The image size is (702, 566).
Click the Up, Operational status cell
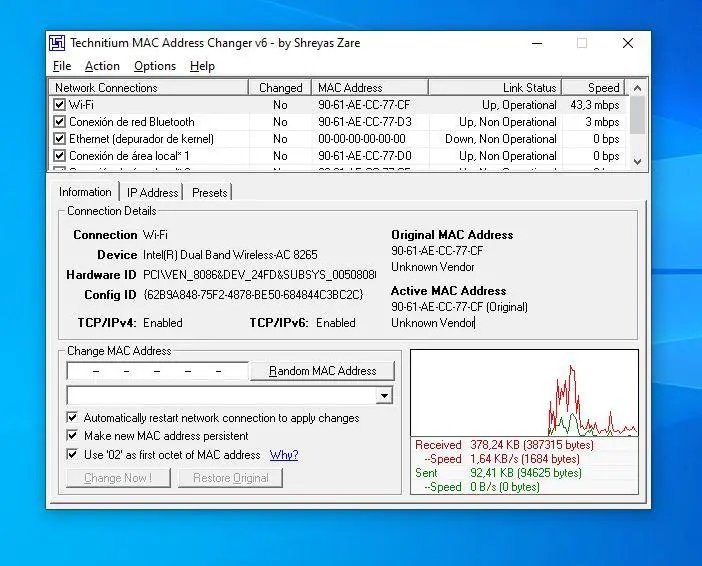(519, 105)
